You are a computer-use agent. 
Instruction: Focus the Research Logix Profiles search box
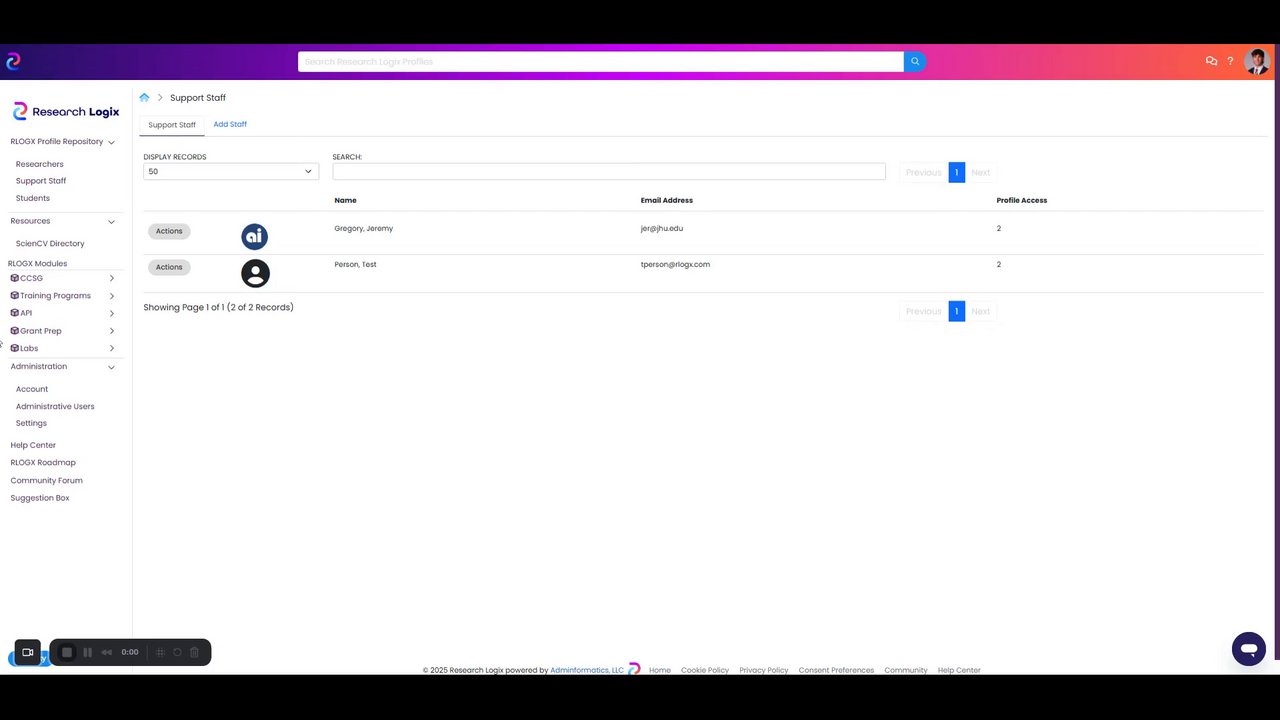point(600,62)
